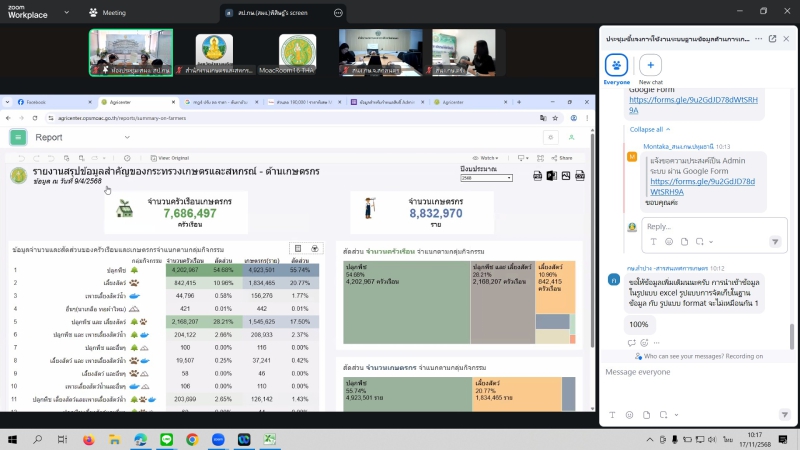Viewport: 800px width, 450px height.
Task: Pop out the Zoom chat panel
Action: pyautogui.click(x=773, y=38)
